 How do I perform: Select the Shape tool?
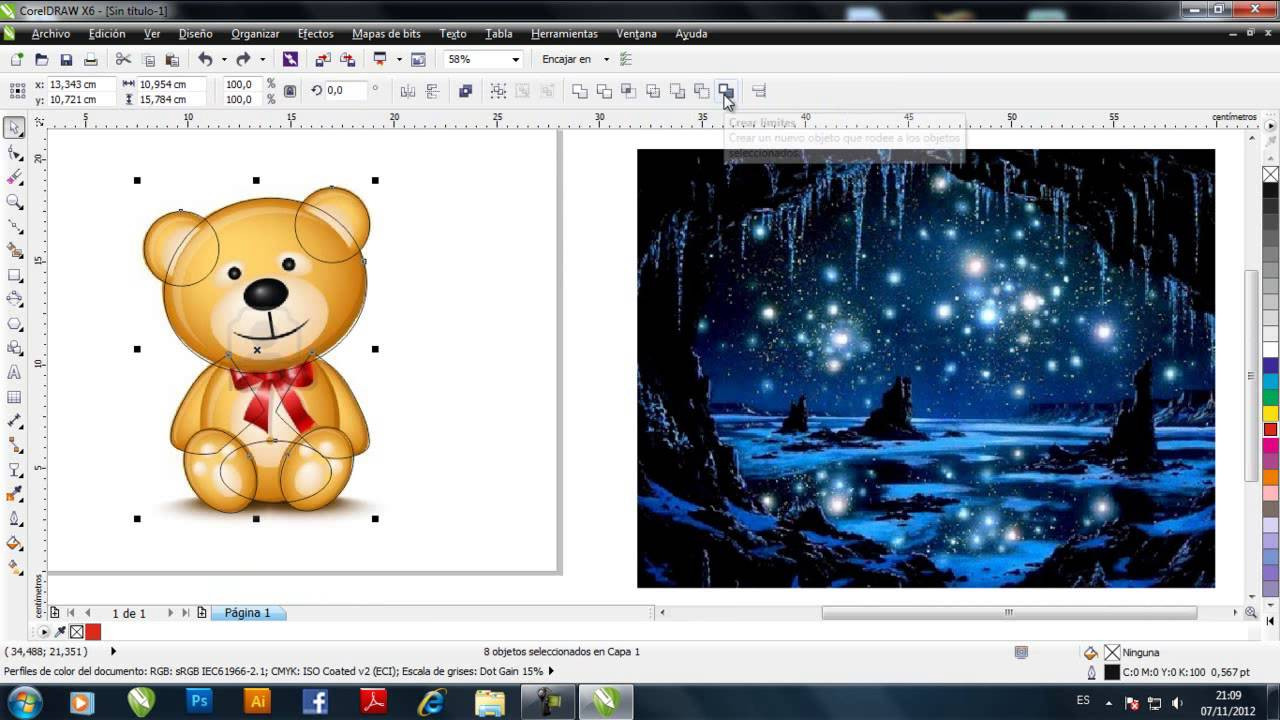click(14, 154)
